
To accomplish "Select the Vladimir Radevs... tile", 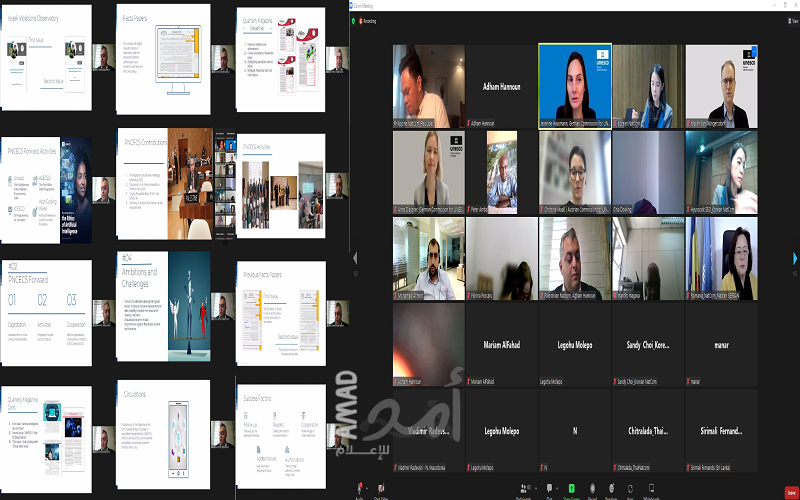I will click(x=429, y=431).
